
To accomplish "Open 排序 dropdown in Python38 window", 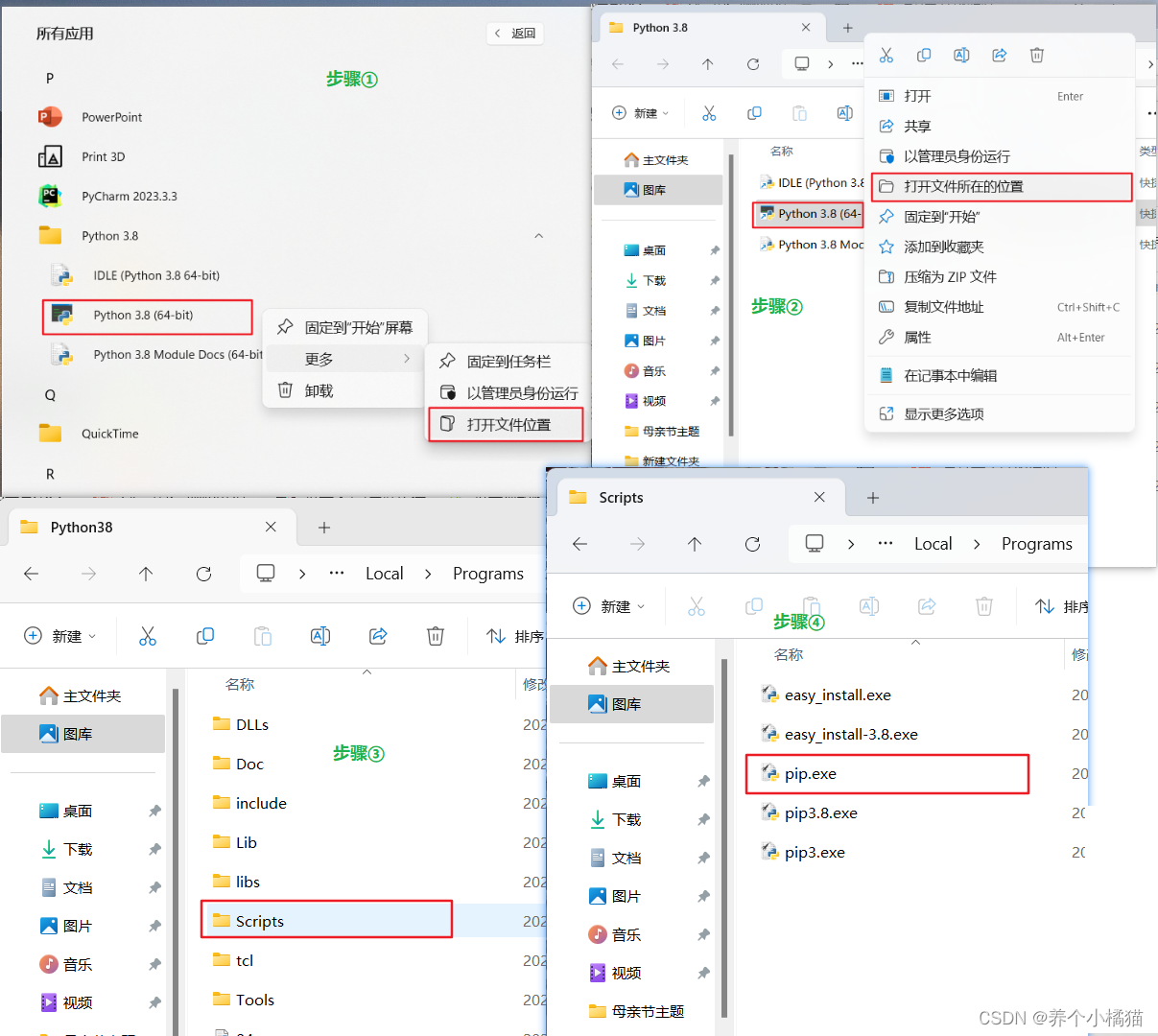I will [x=514, y=636].
